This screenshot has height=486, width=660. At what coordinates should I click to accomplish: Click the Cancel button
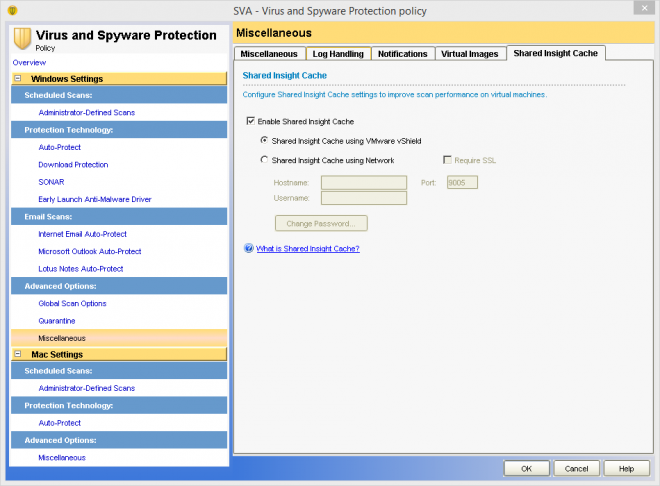577,468
